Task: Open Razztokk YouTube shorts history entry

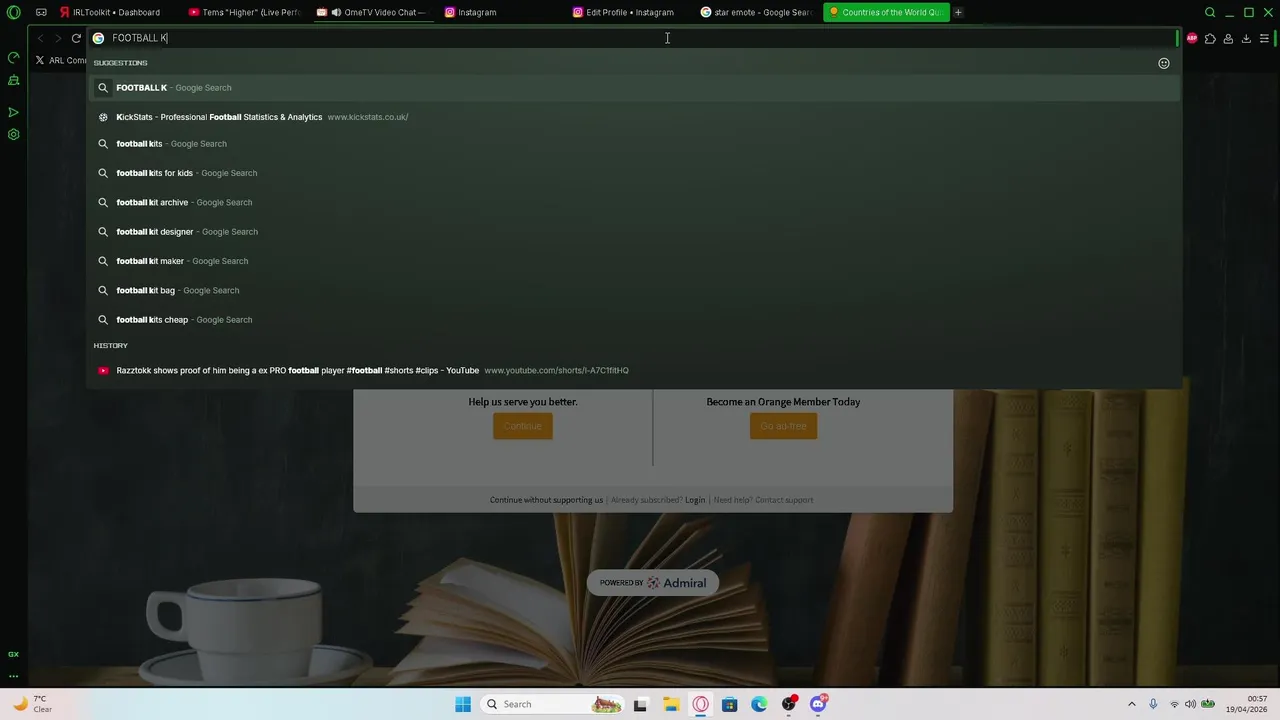Action: (636, 370)
